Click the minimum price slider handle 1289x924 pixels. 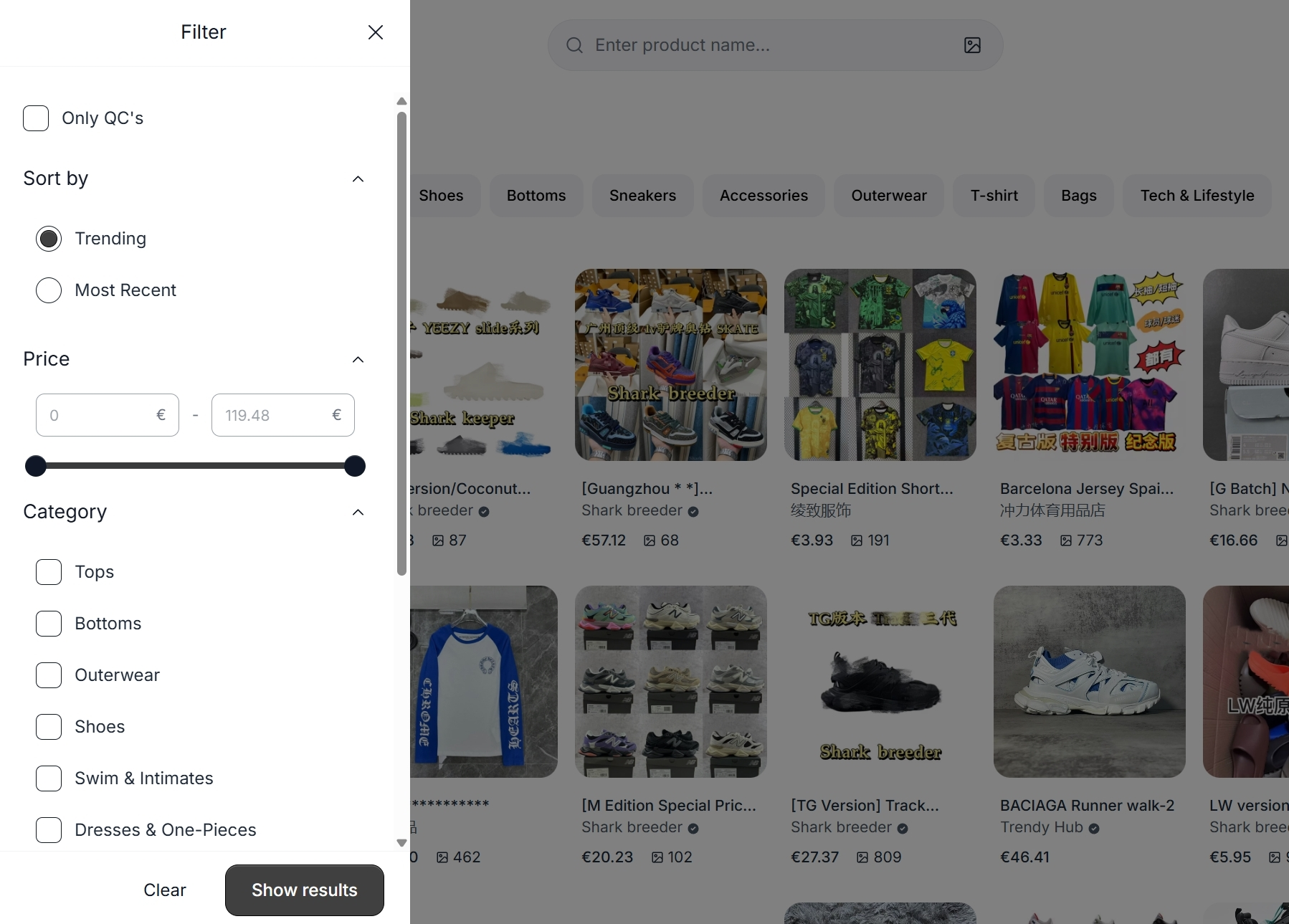(36, 466)
